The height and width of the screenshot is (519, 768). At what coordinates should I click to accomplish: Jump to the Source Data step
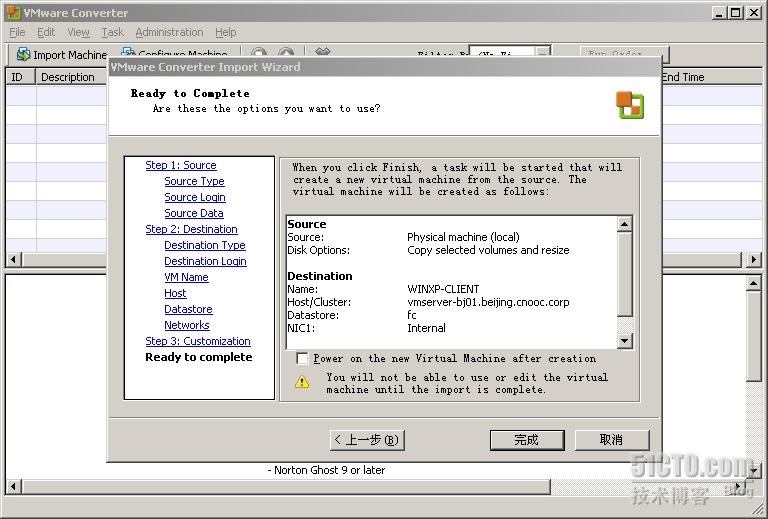tap(194, 213)
